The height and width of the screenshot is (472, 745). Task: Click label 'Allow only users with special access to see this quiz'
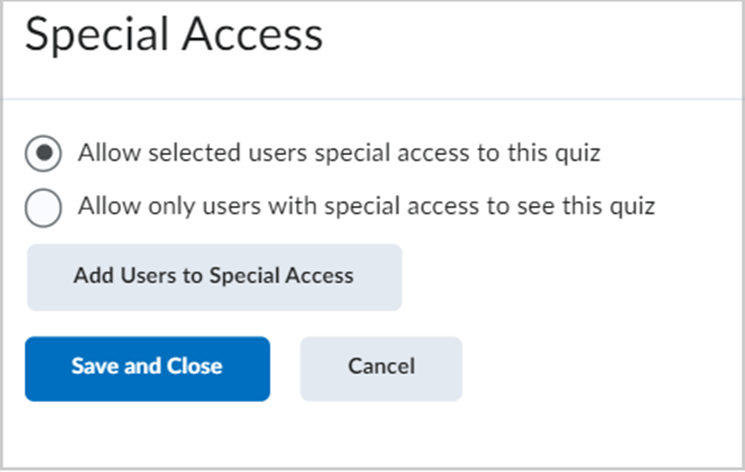pyautogui.click(x=367, y=207)
